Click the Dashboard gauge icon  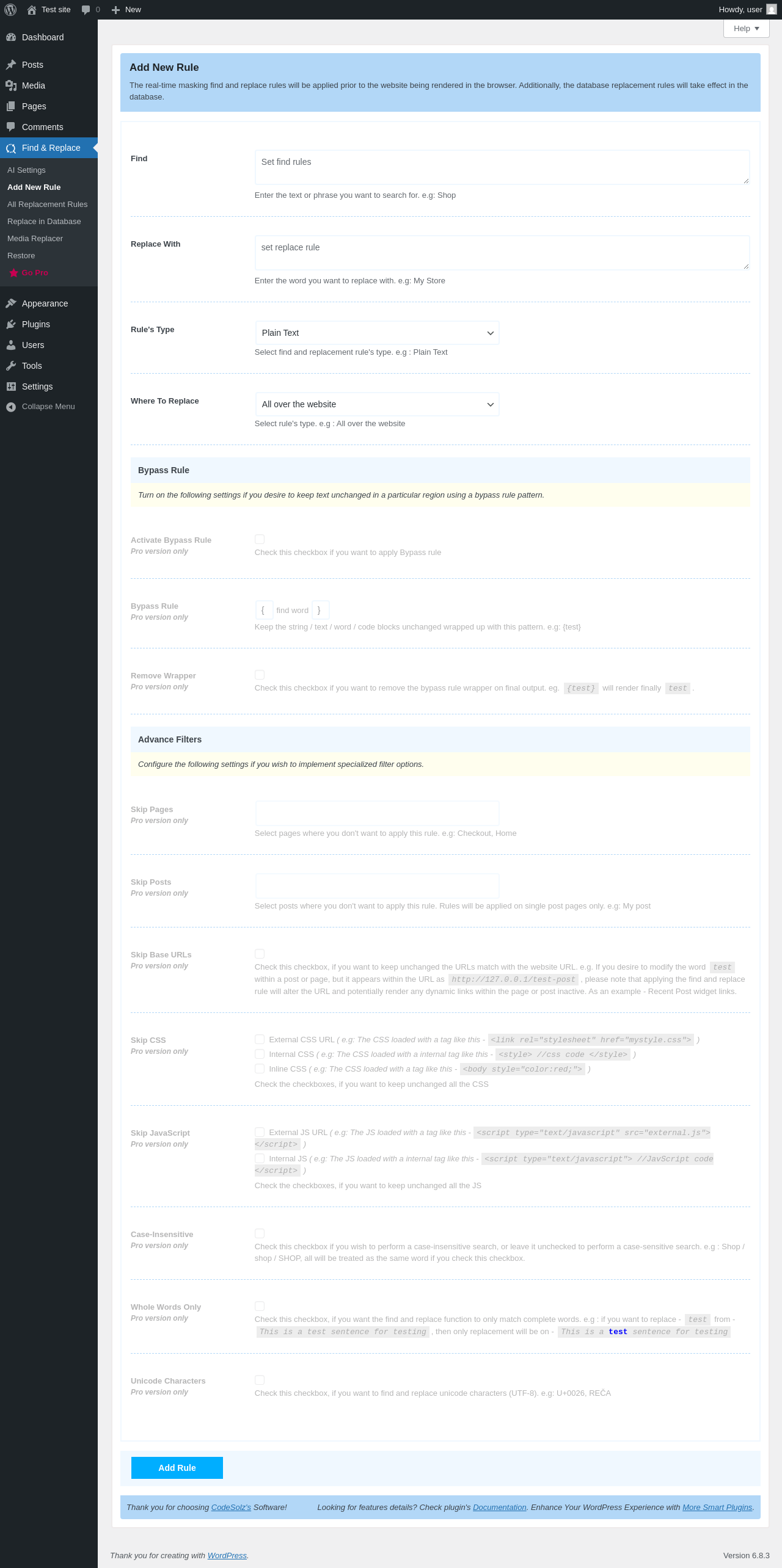click(11, 37)
